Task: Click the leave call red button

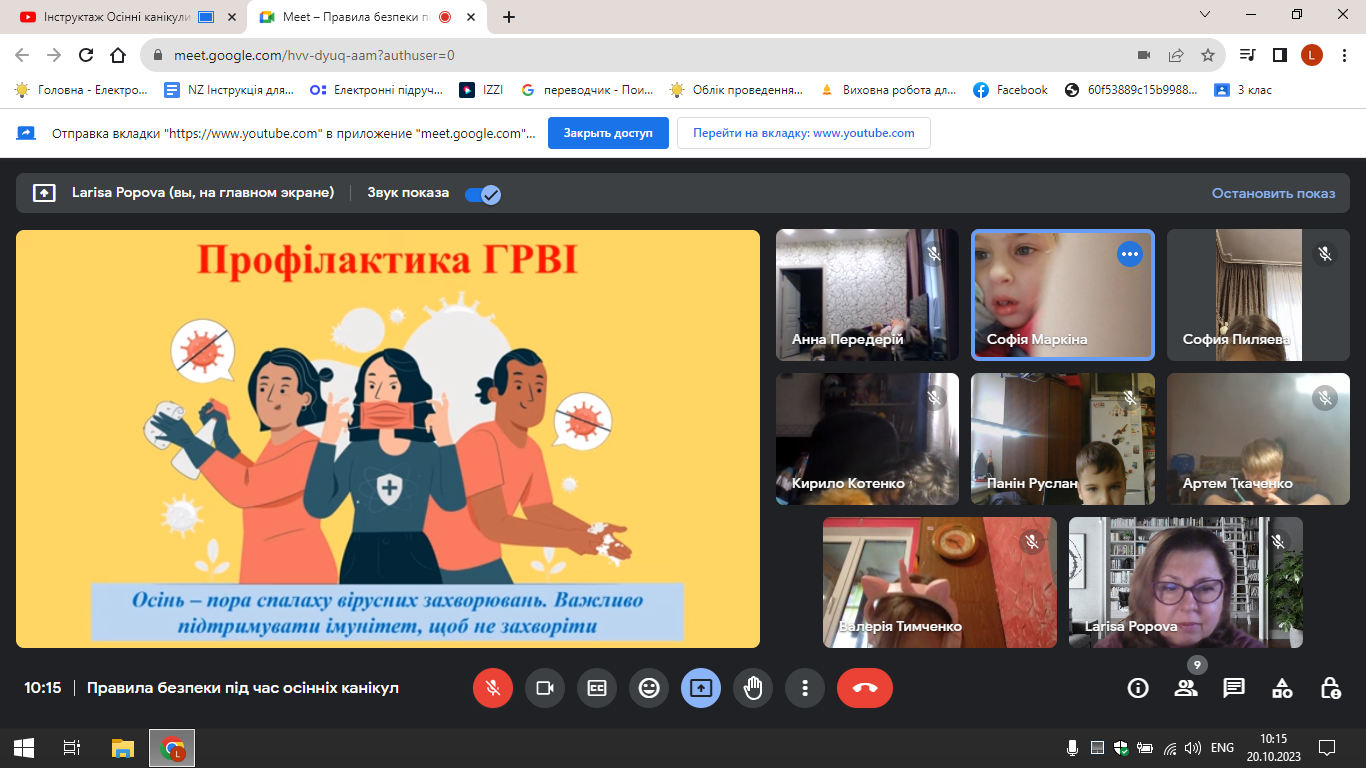Action: click(x=864, y=688)
